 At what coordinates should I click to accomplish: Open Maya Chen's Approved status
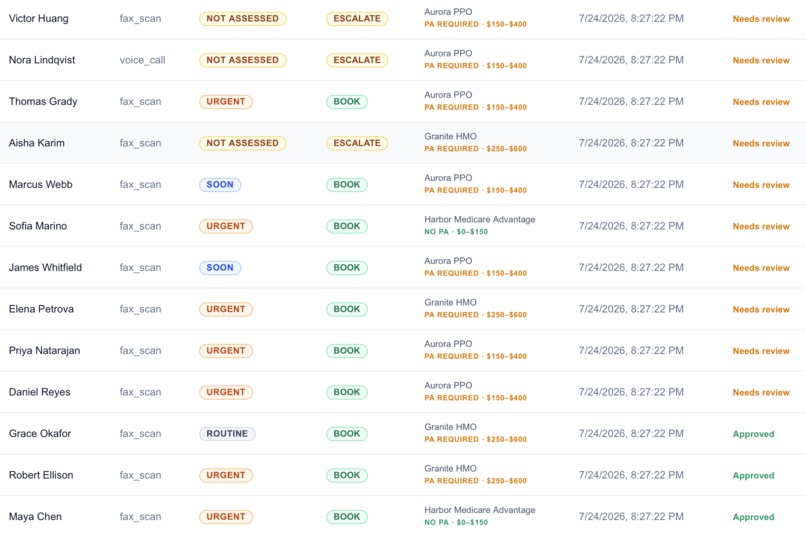pyautogui.click(x=753, y=517)
